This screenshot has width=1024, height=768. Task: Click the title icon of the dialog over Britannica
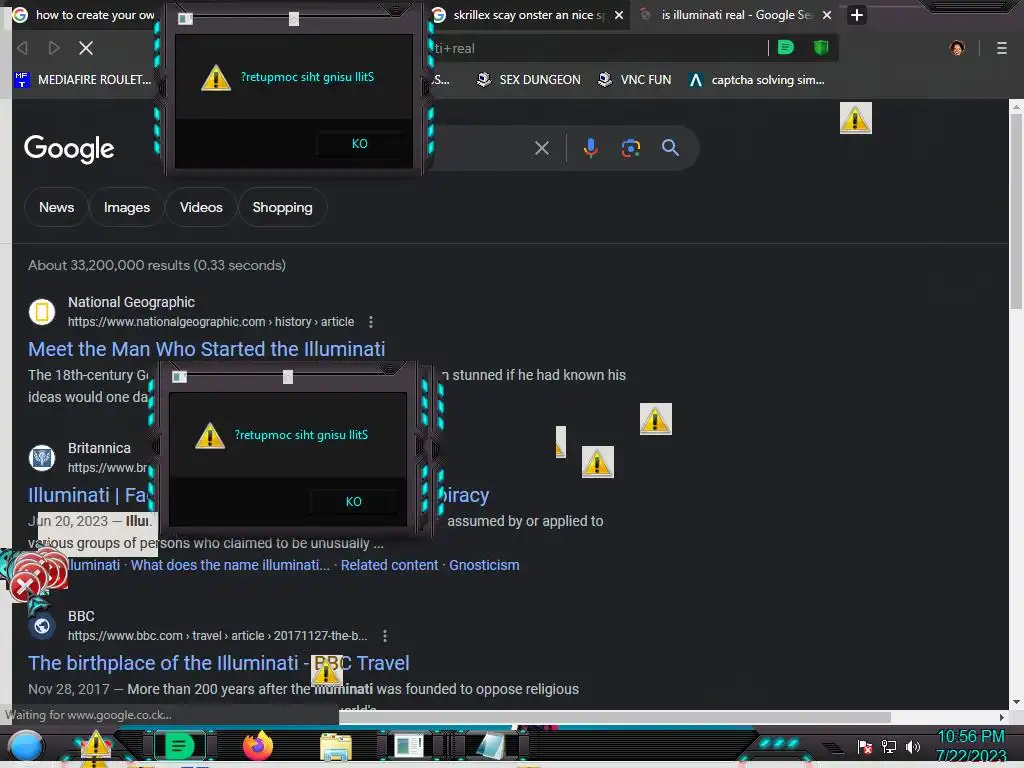click(x=180, y=377)
